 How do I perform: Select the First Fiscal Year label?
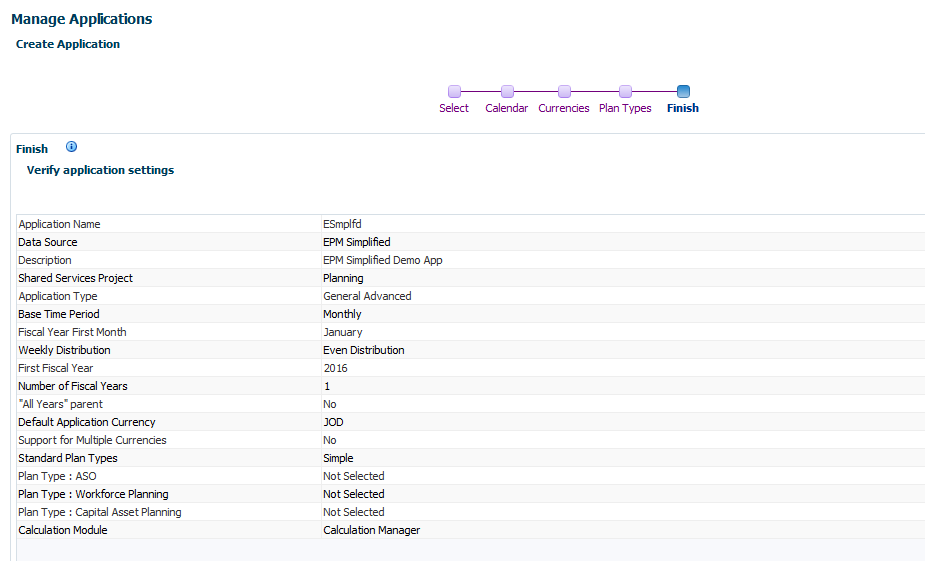55,368
